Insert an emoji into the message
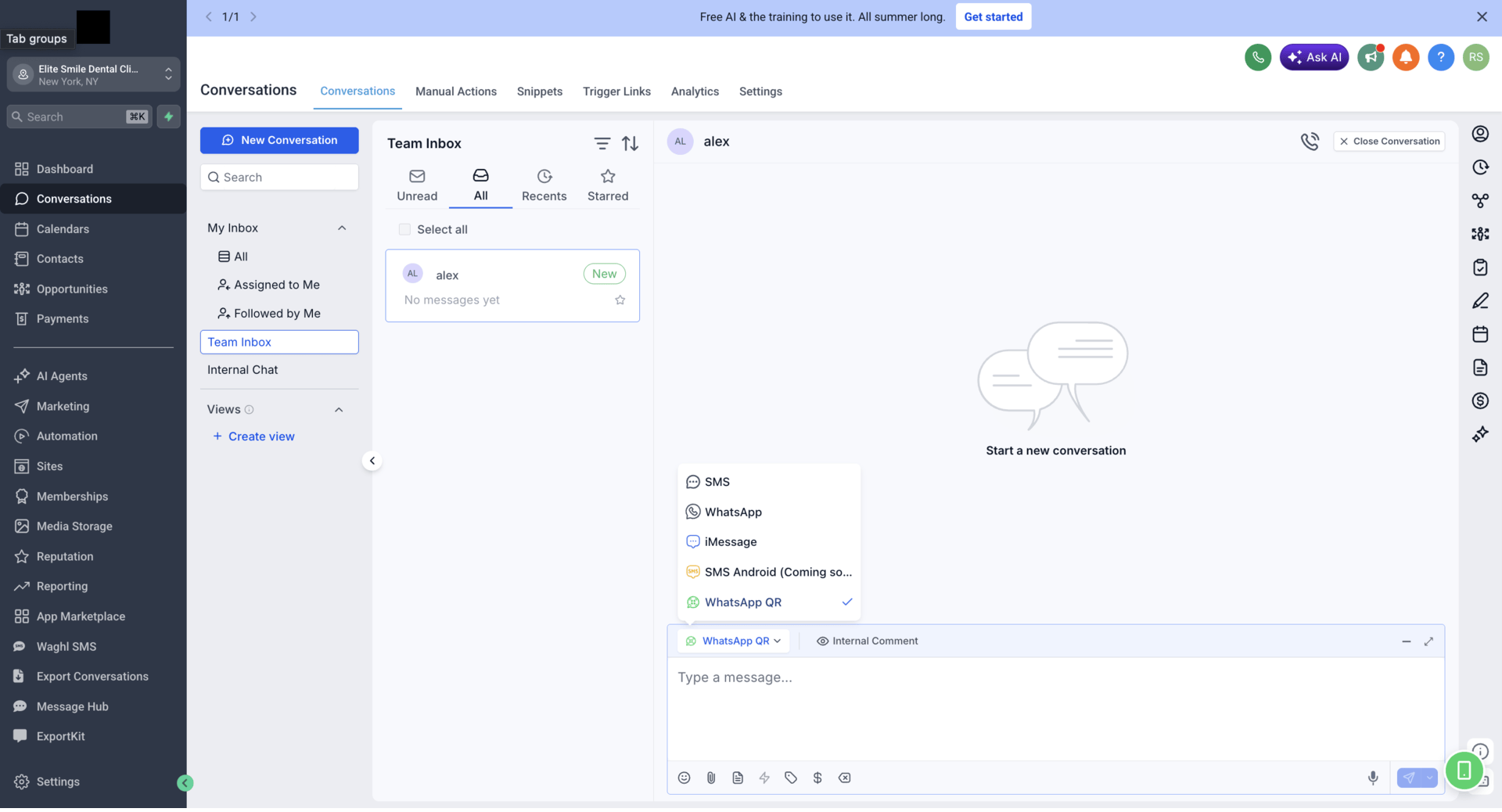This screenshot has width=1502, height=812. point(684,778)
